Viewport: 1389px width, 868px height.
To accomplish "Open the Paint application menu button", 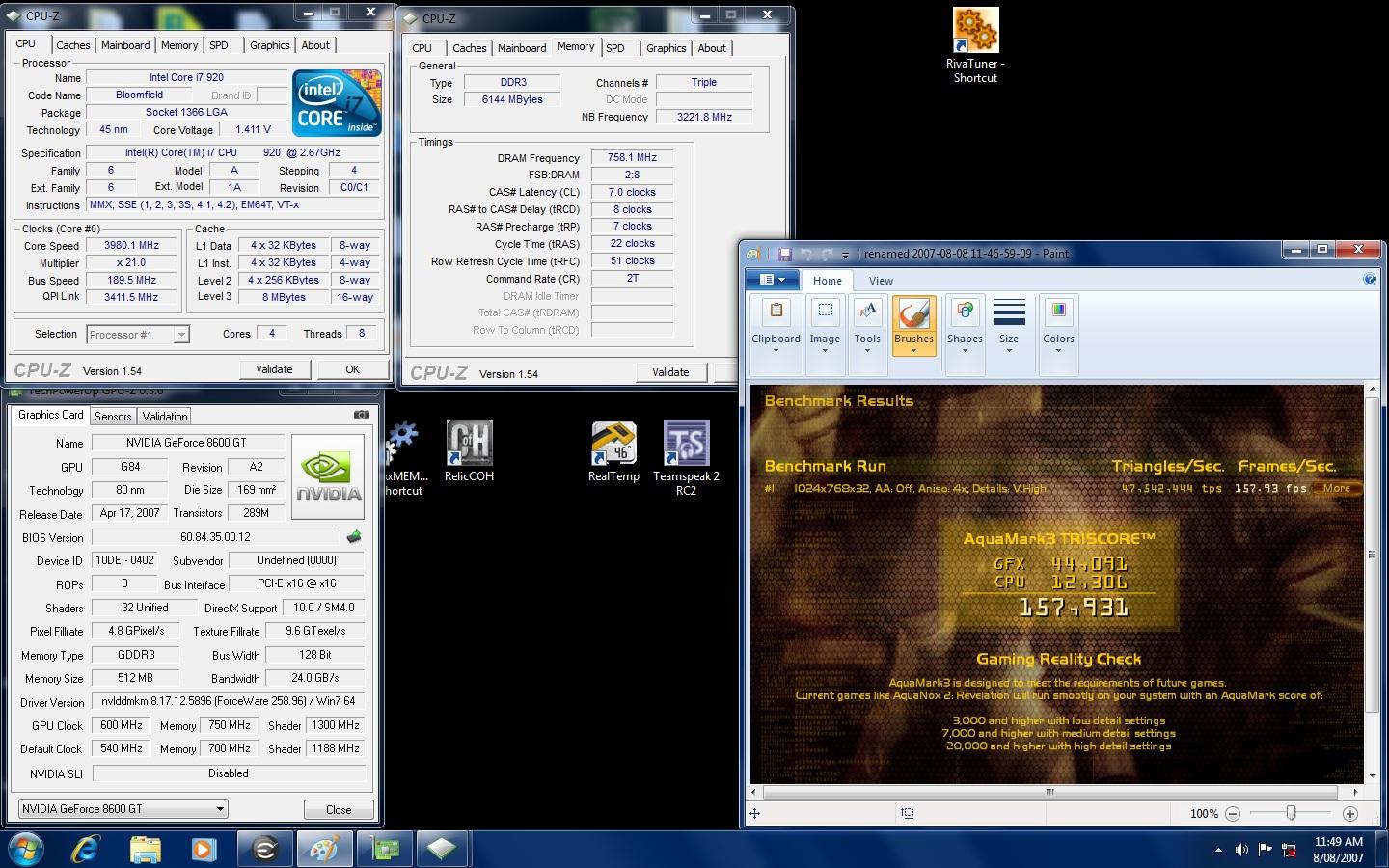I will (773, 280).
